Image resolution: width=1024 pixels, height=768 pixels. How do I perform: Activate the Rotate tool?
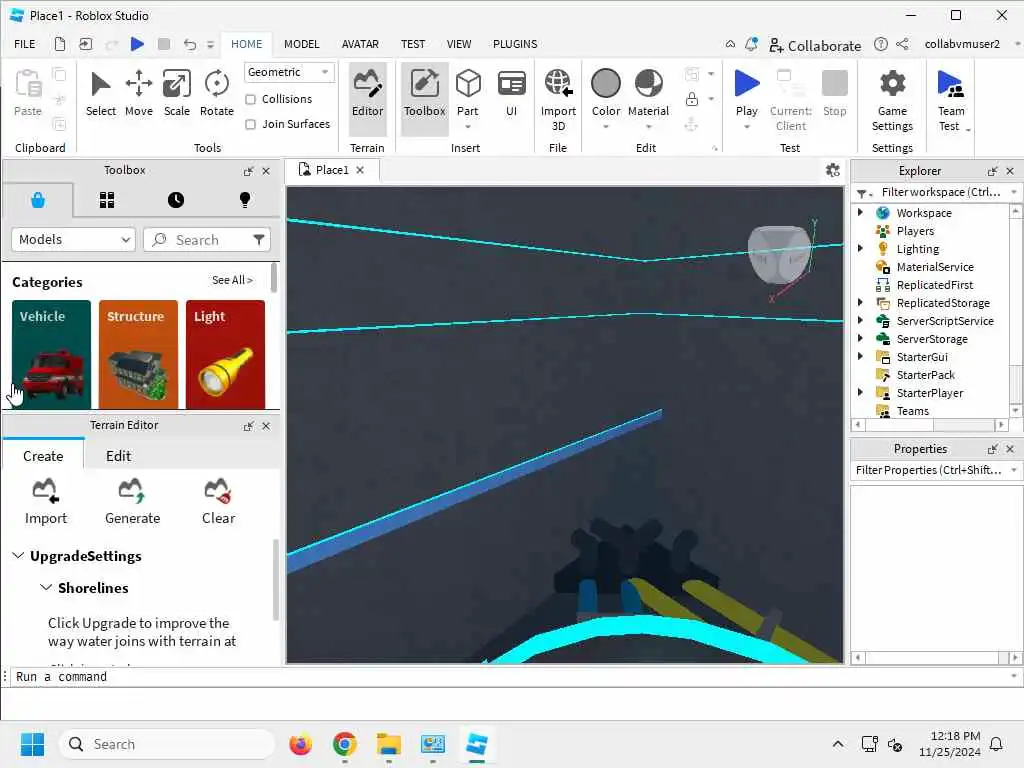click(217, 94)
